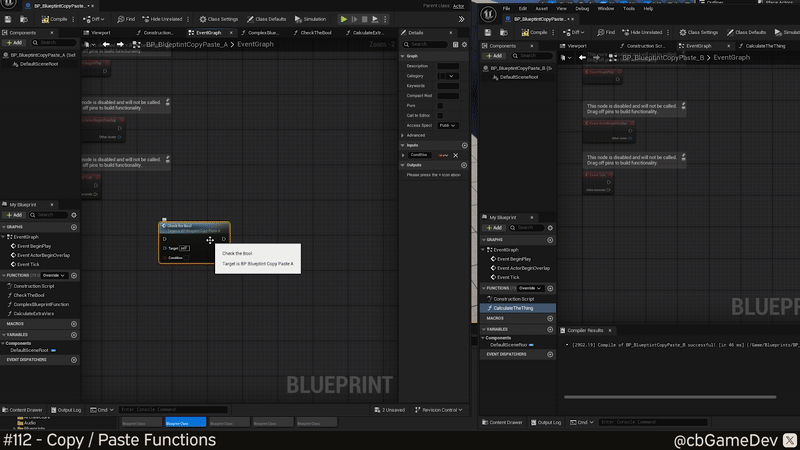Add new function in left Functions section

pyautogui.click(x=74, y=276)
